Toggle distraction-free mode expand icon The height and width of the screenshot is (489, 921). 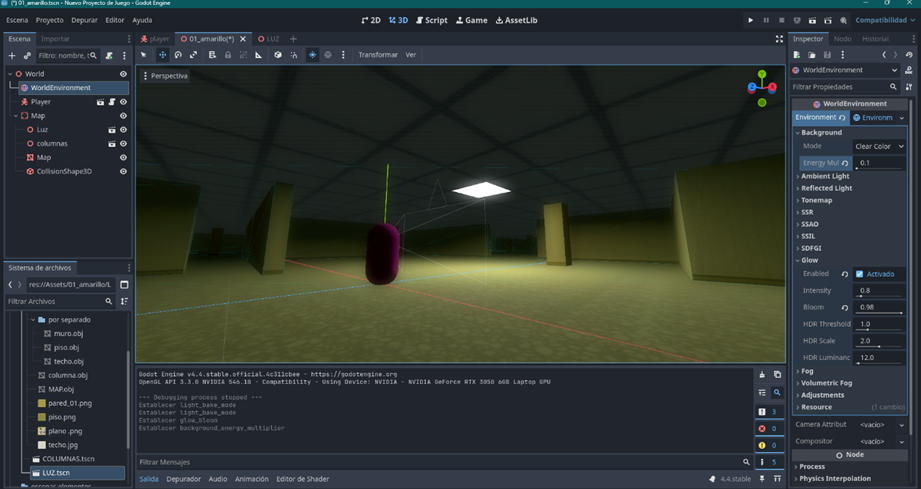779,39
